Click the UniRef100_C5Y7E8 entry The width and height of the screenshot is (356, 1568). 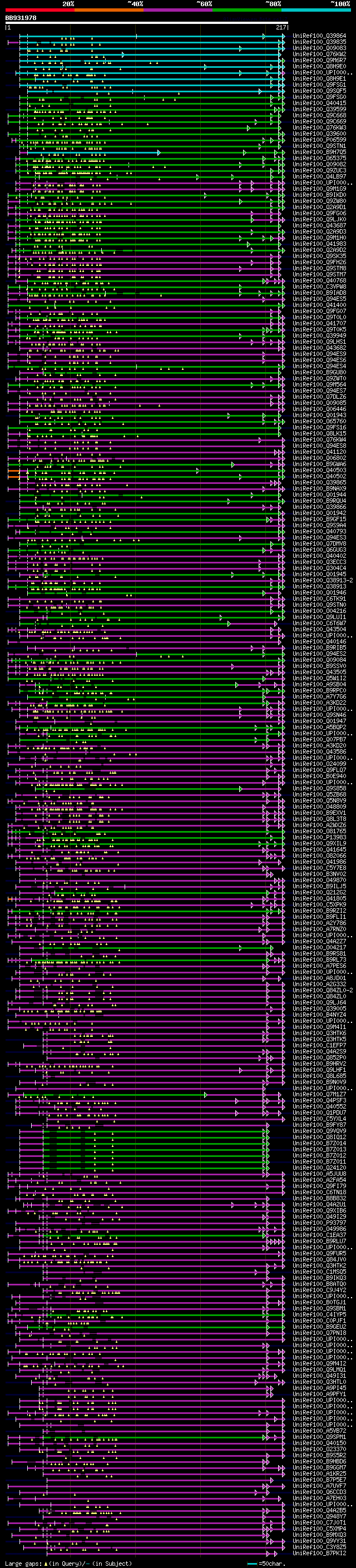click(x=319, y=868)
